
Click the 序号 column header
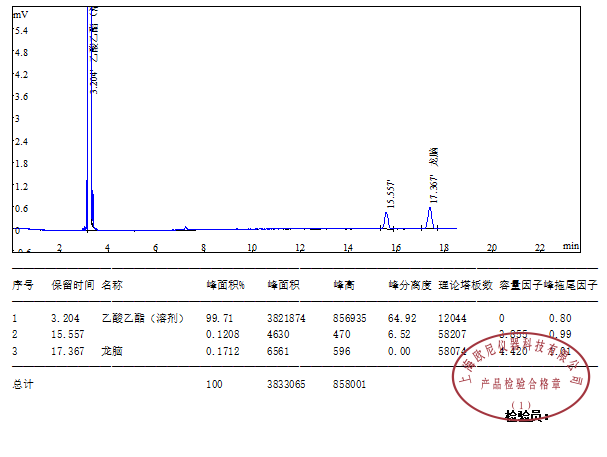point(22,285)
